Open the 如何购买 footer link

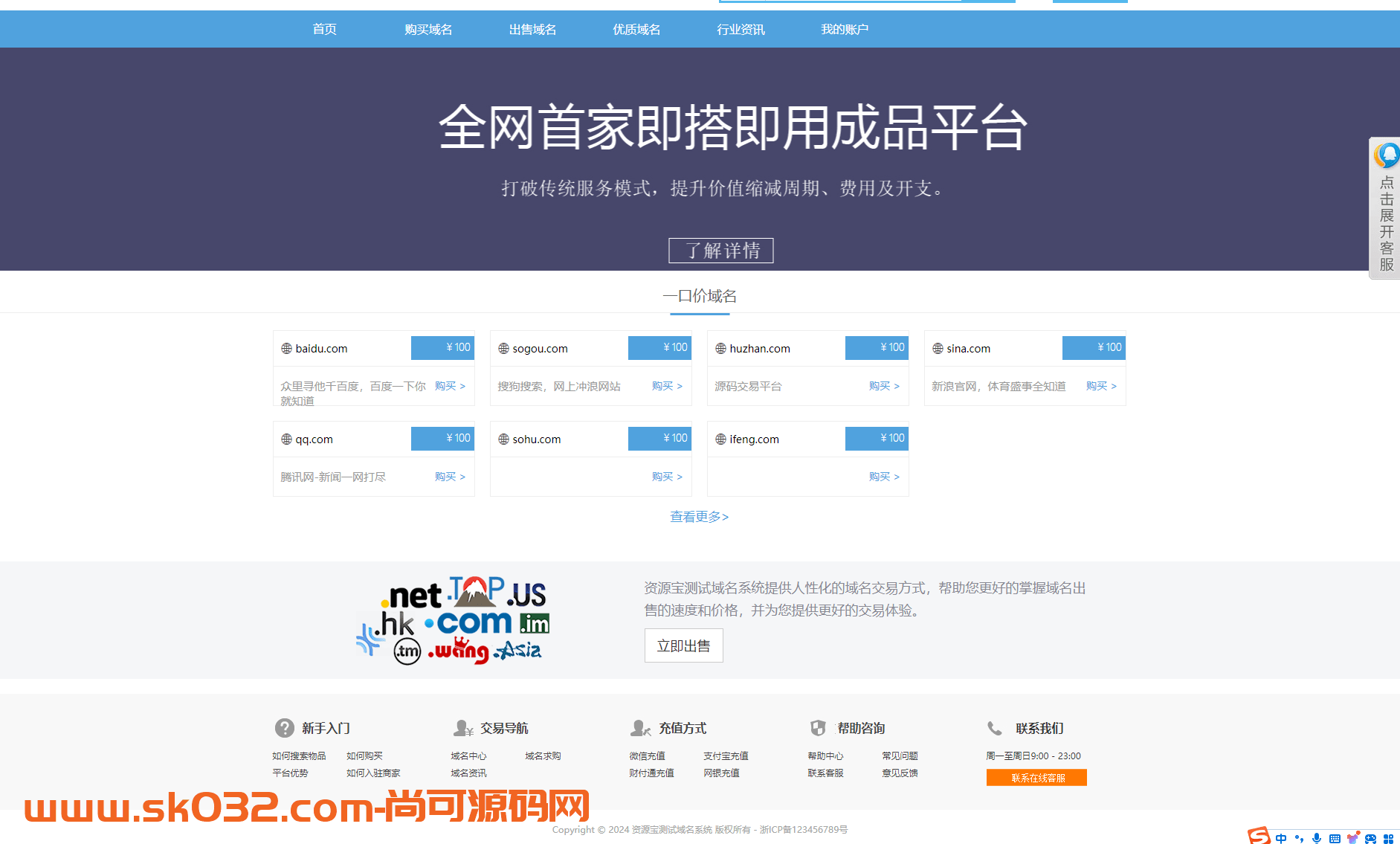[364, 756]
